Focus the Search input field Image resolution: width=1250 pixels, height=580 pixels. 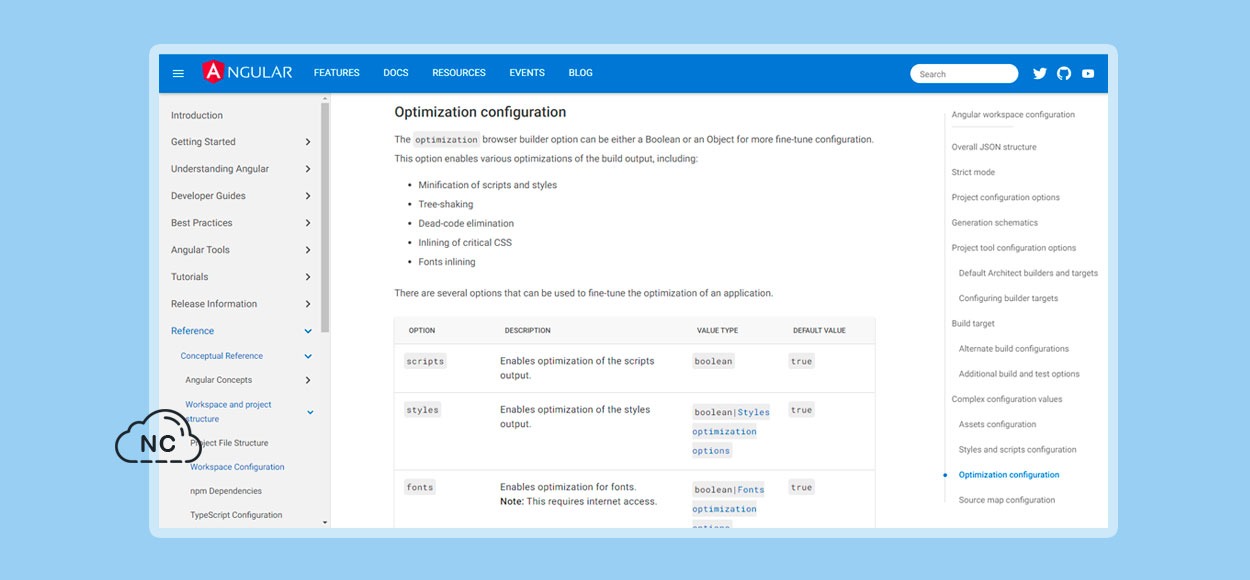click(964, 74)
